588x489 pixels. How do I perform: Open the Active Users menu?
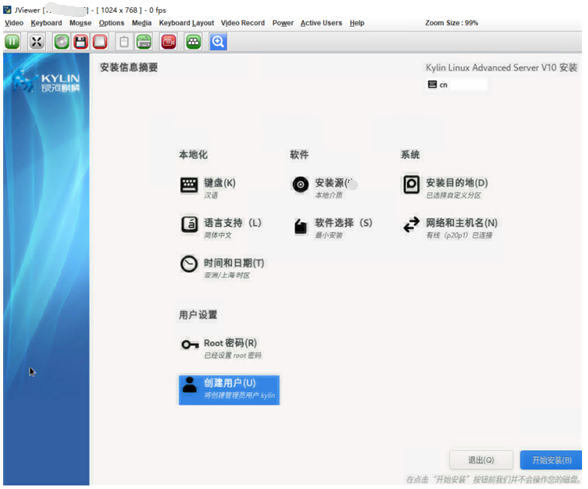(321, 23)
